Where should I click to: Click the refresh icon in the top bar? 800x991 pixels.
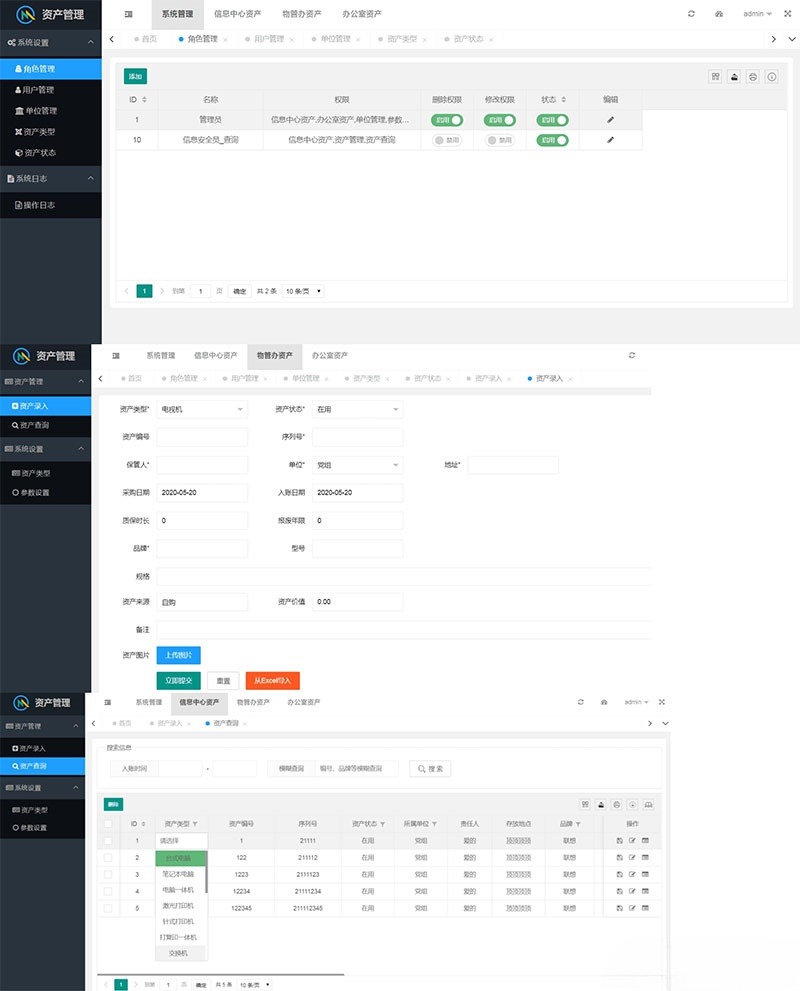[689, 13]
